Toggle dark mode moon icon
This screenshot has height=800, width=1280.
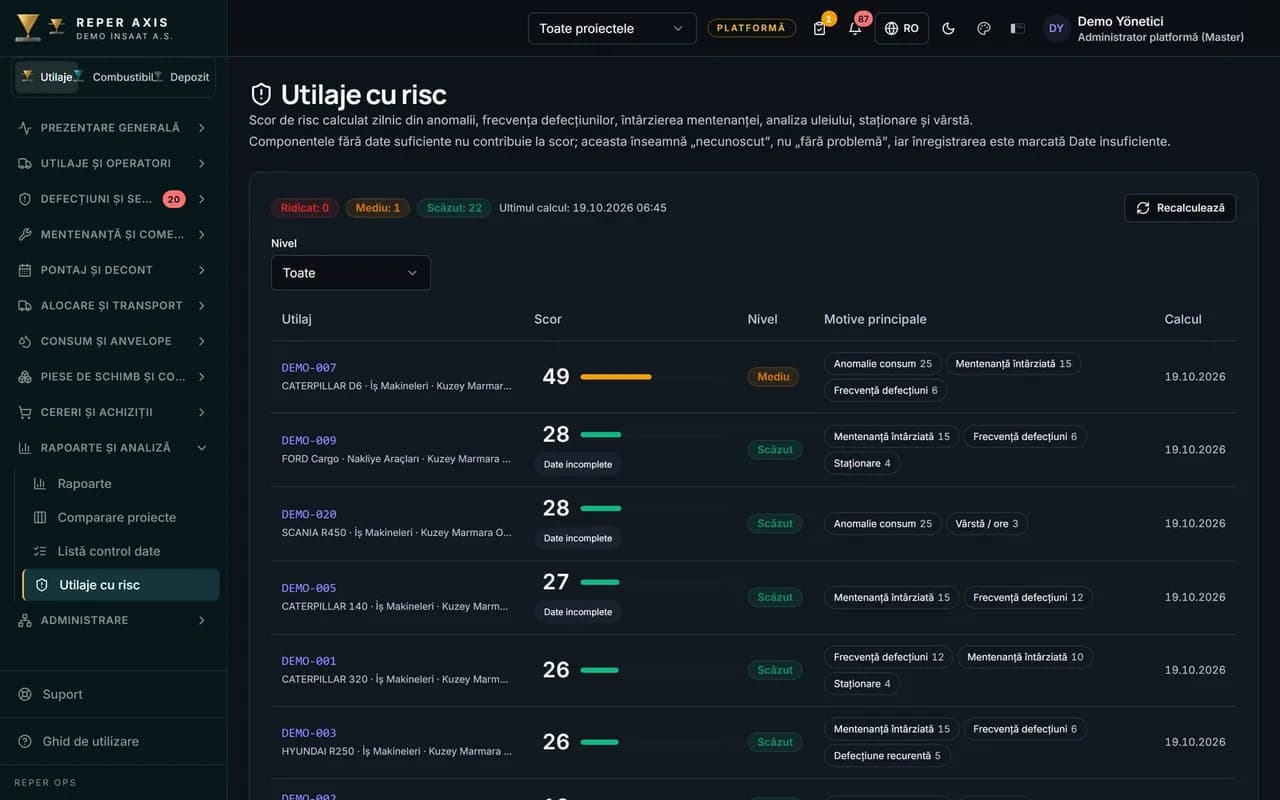(x=948, y=28)
